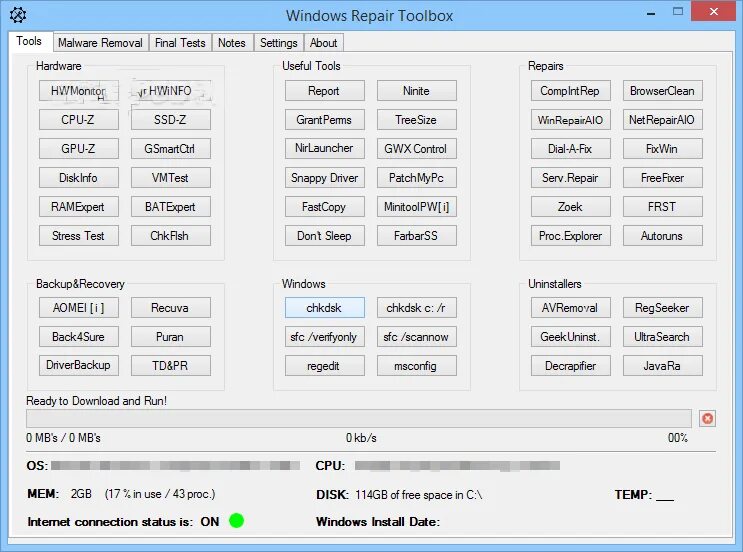Run BrowserClean

pyautogui.click(x=662, y=90)
